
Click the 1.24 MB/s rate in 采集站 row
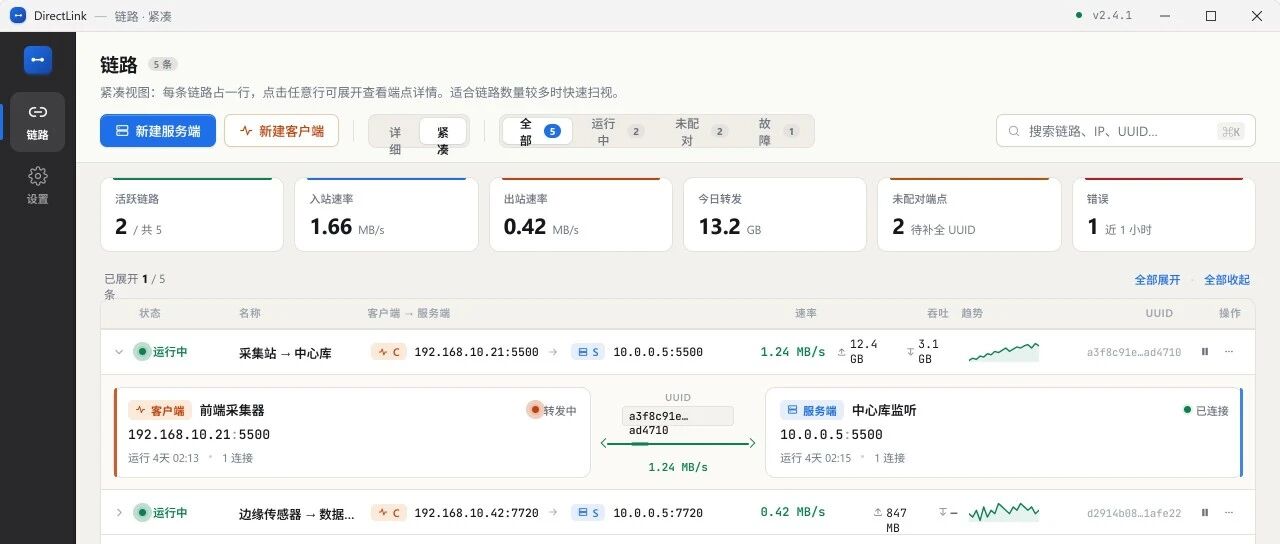click(793, 352)
